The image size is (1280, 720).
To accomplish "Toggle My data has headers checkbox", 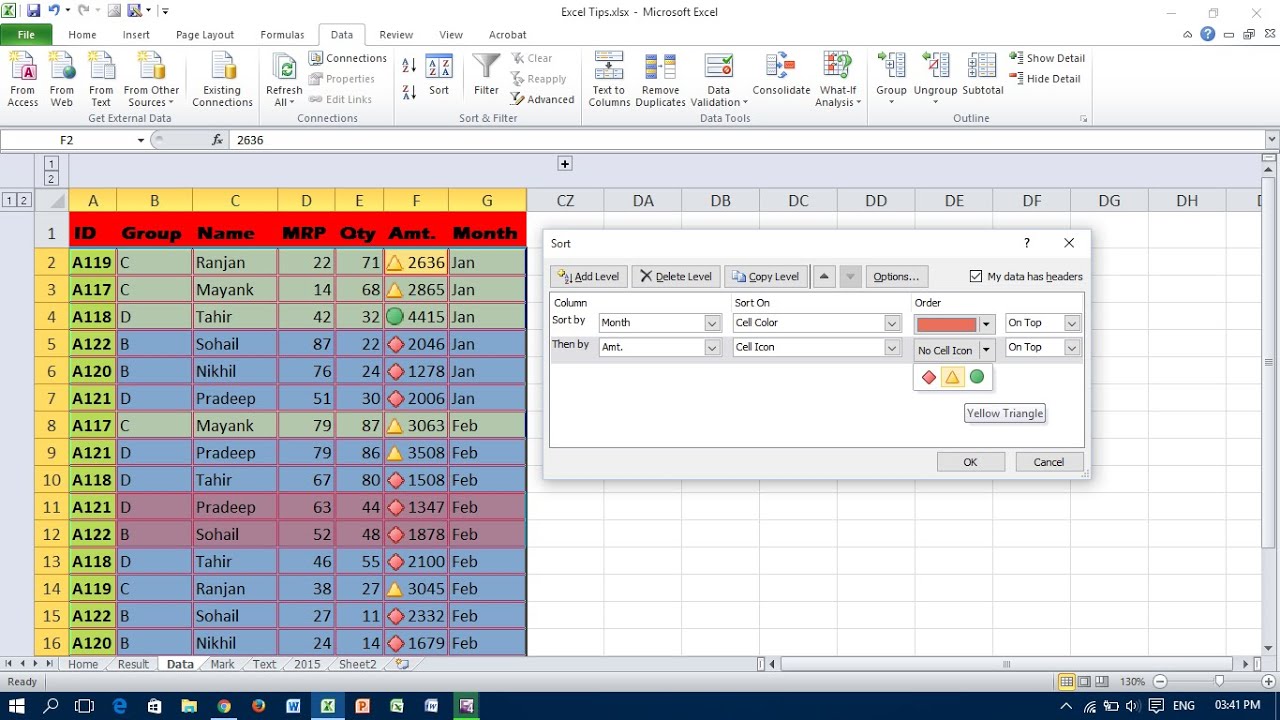I will (x=976, y=276).
